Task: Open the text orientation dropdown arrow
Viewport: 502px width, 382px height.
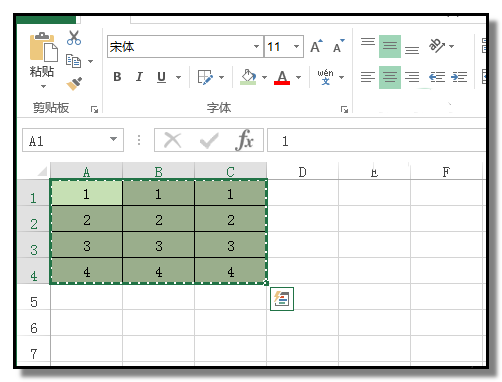Action: [x=452, y=46]
